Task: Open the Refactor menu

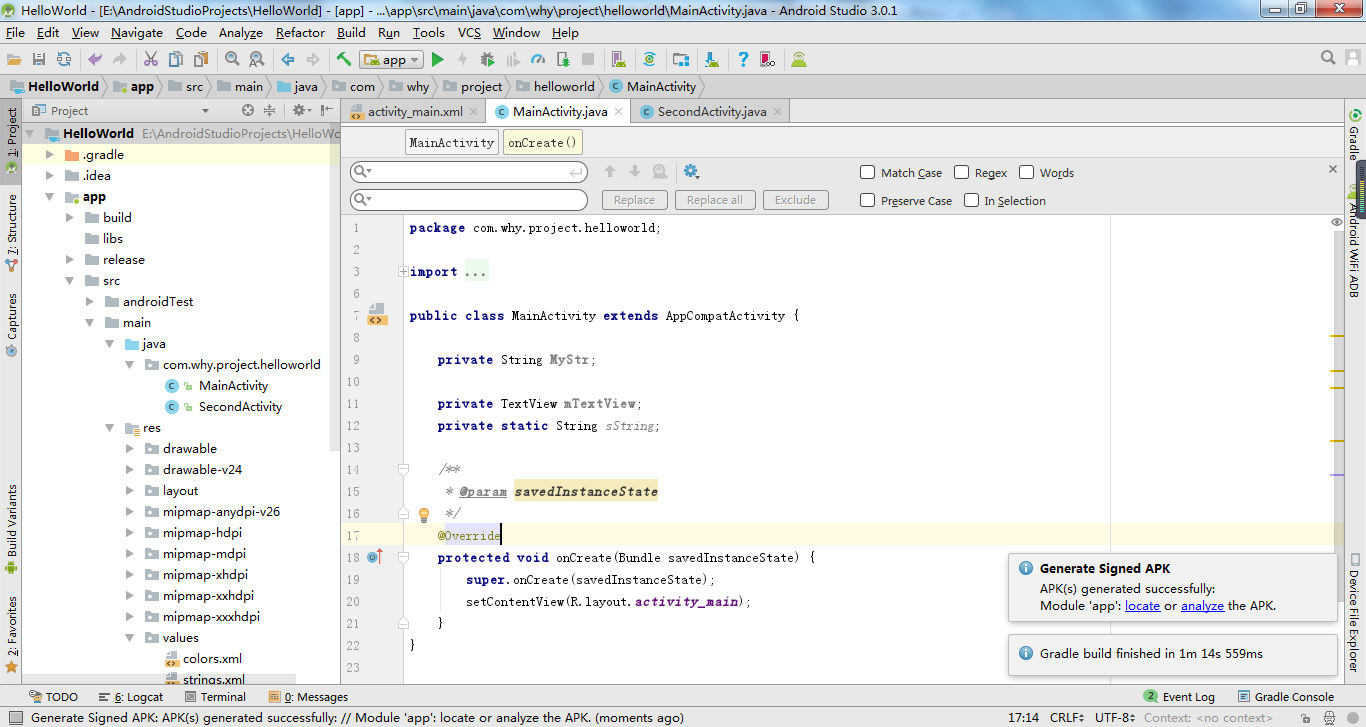Action: (x=300, y=33)
